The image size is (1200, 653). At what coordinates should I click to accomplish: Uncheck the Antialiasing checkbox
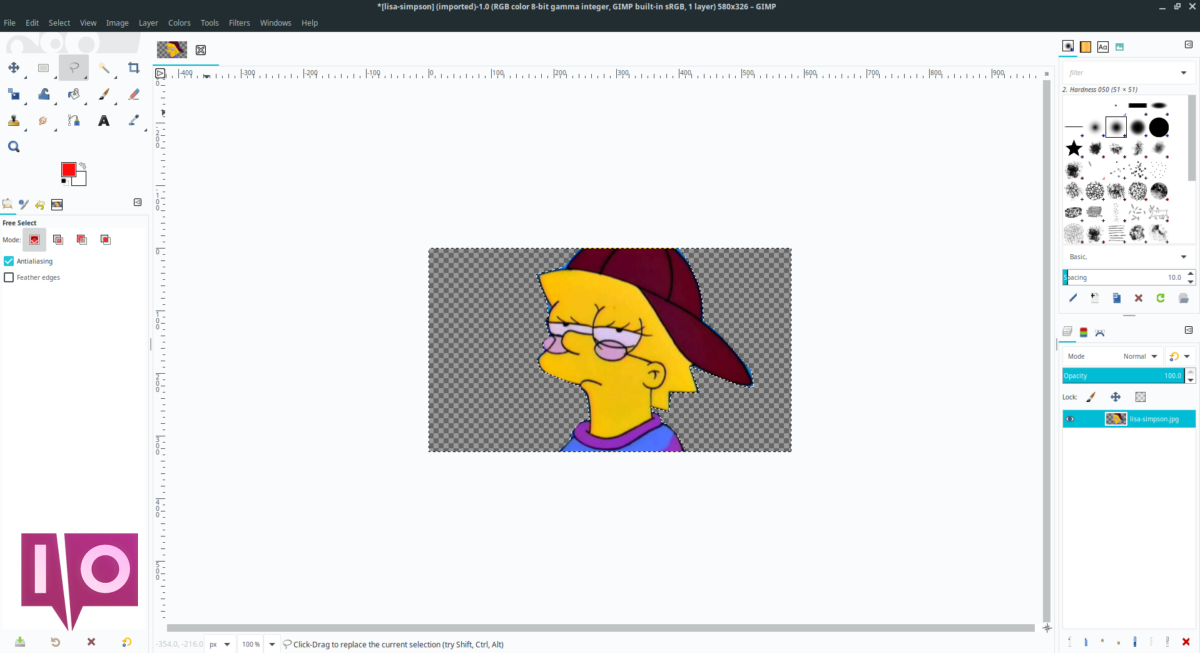9,261
